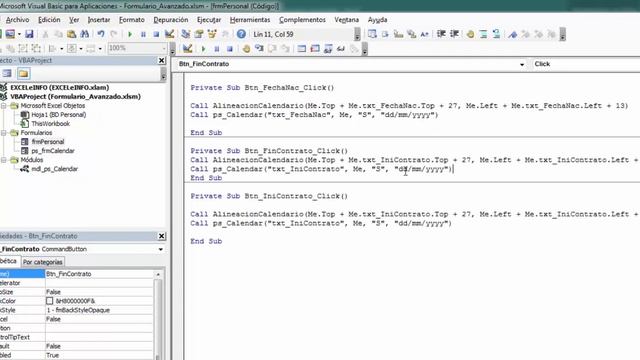Viewport: 640px width, 360px height.
Task: Open the Archivo menu
Action: click(18, 20)
